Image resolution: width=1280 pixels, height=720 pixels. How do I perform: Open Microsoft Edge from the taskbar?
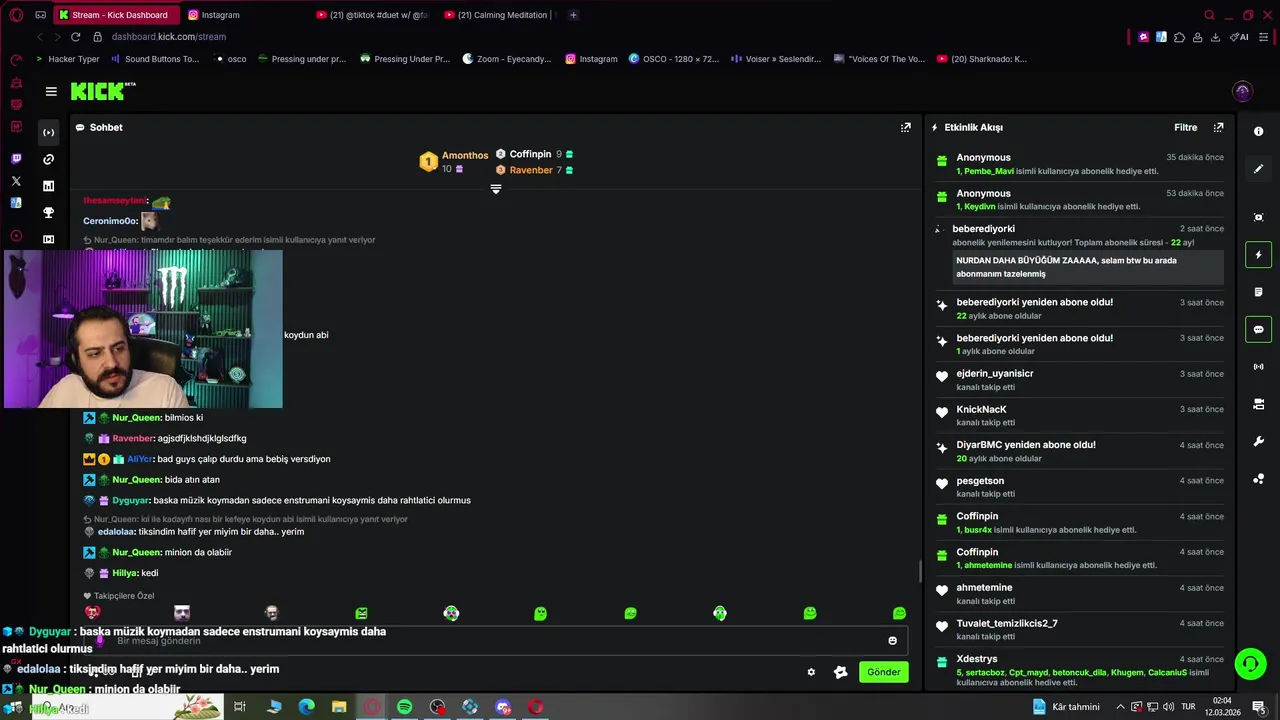coord(306,707)
